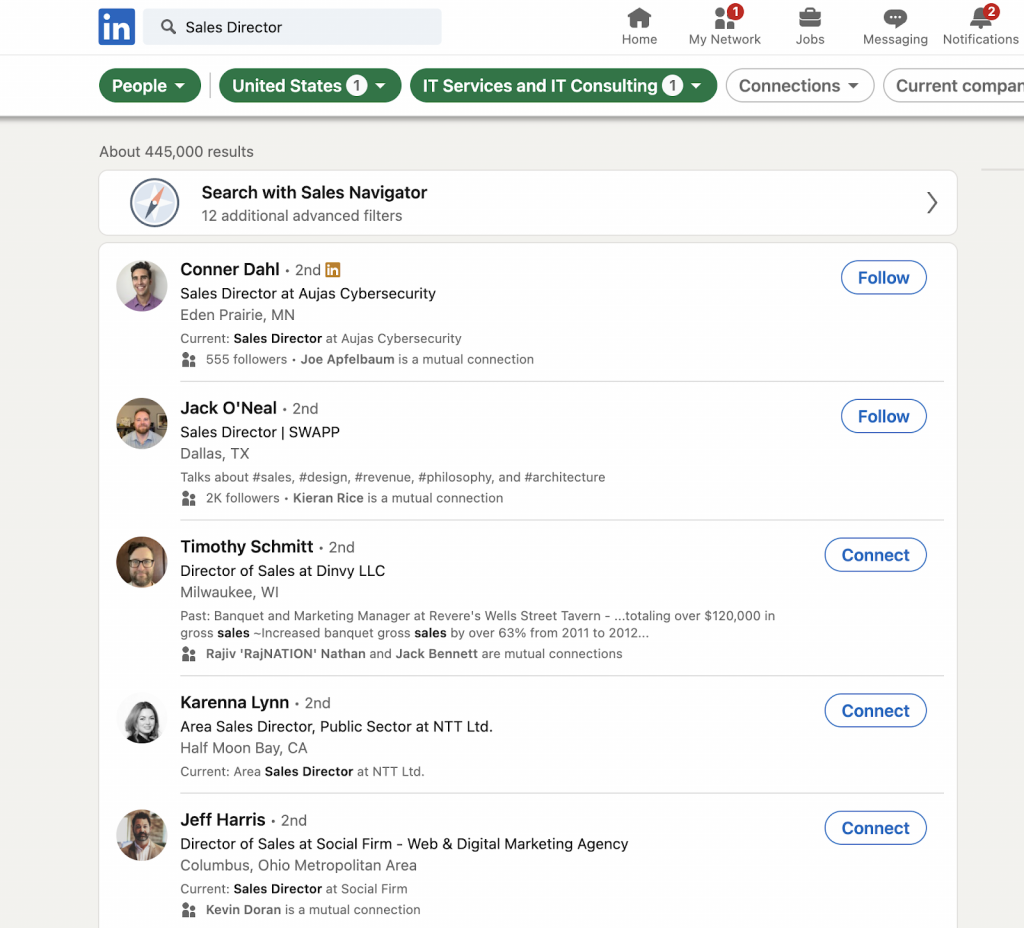
Task: Click mutual connection icon under Jeff Harris
Action: [189, 910]
